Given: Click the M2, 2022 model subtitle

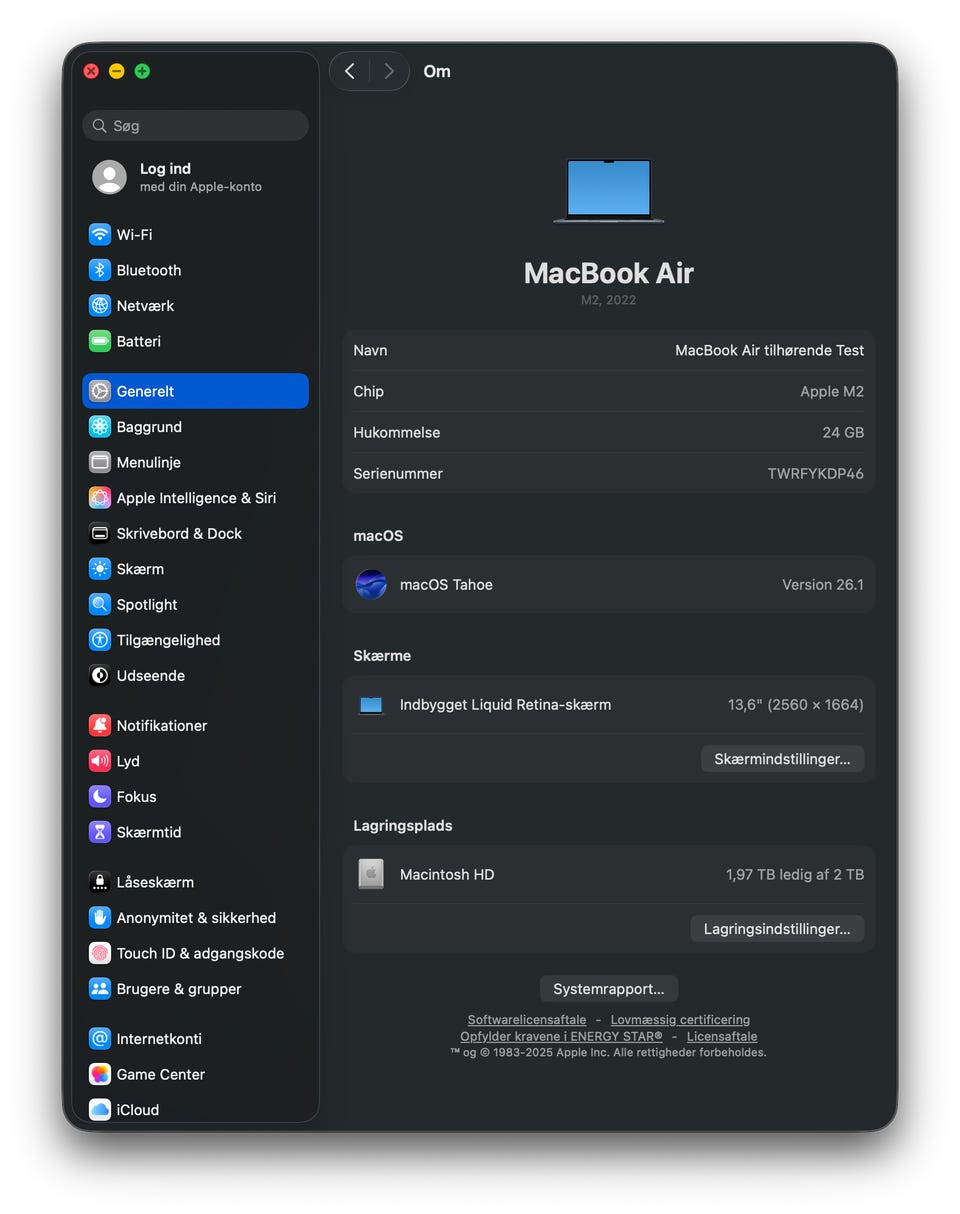Looking at the screenshot, I should coord(608,300).
